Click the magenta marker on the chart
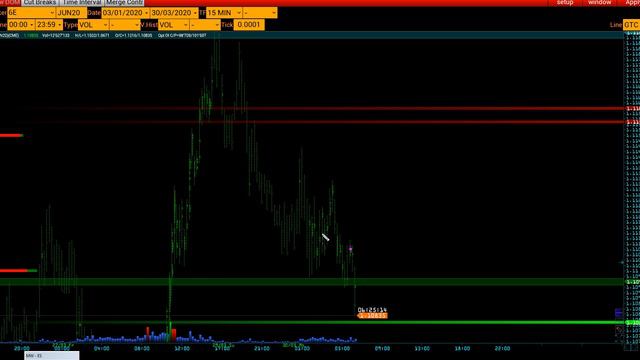 click(350, 249)
